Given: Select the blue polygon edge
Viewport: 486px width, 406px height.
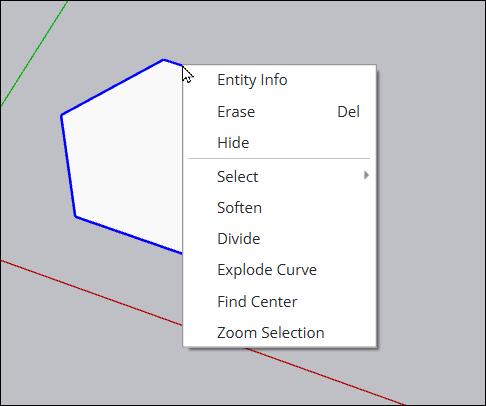Looking at the screenshot, I should click(x=112, y=88).
